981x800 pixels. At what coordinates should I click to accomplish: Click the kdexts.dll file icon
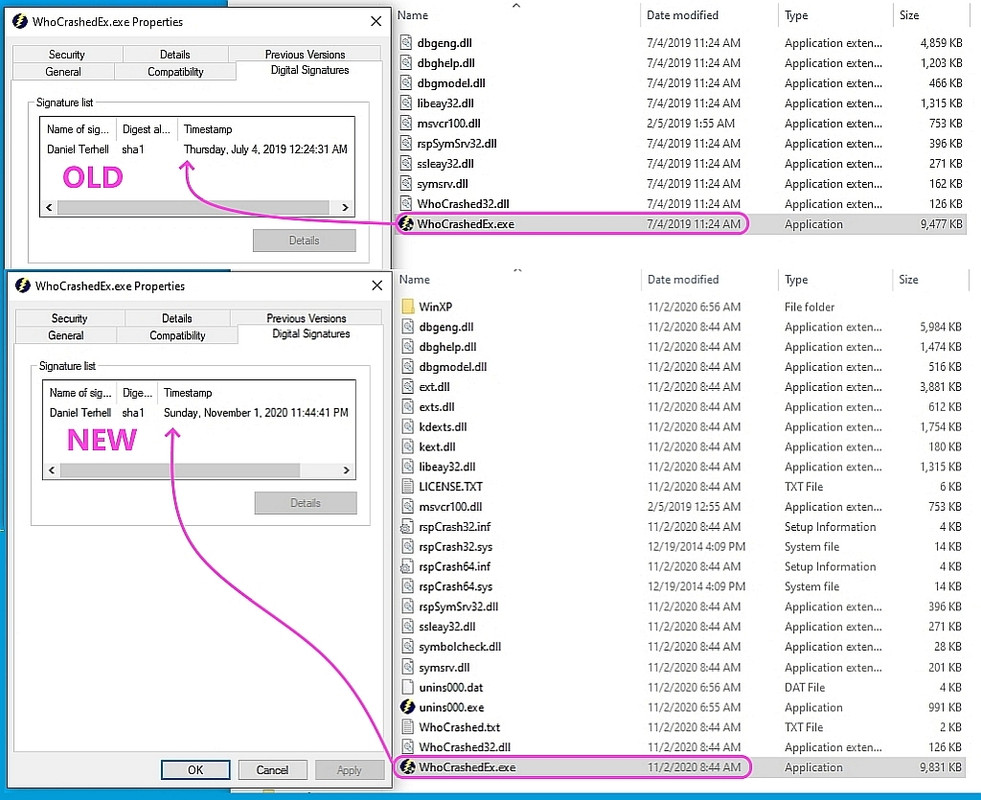[x=408, y=427]
